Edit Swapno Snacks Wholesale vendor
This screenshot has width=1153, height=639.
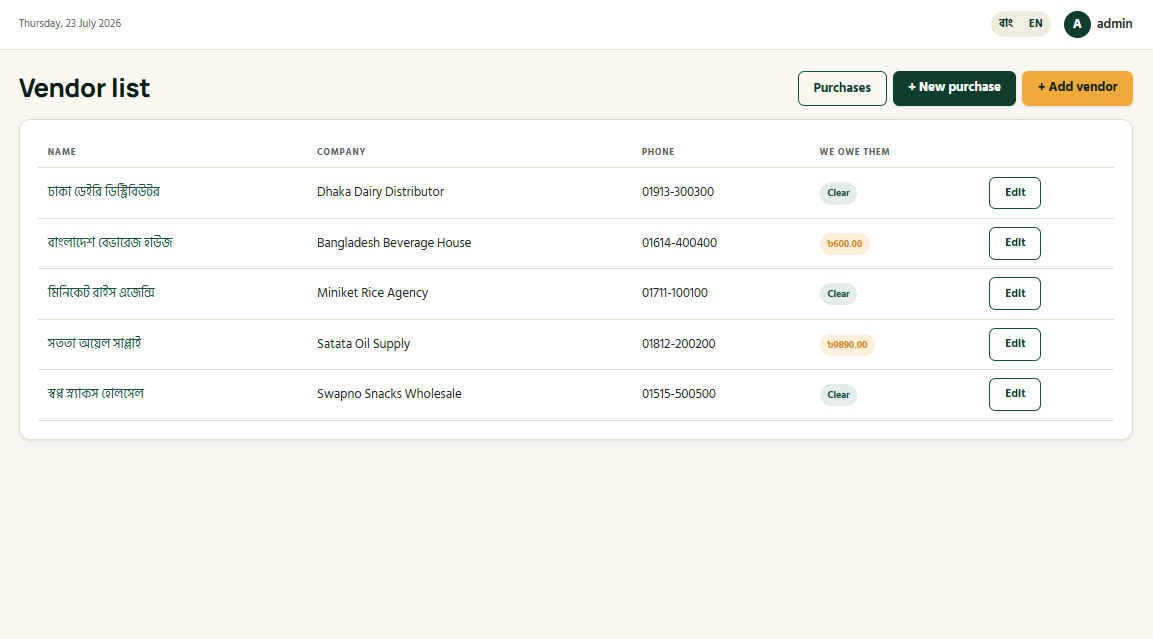pyautogui.click(x=1015, y=394)
